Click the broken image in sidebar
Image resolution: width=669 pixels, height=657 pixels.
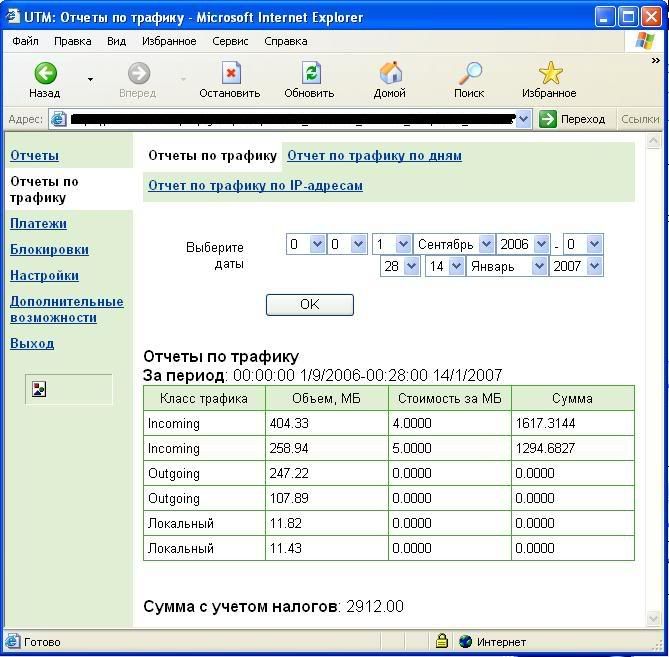click(x=39, y=390)
